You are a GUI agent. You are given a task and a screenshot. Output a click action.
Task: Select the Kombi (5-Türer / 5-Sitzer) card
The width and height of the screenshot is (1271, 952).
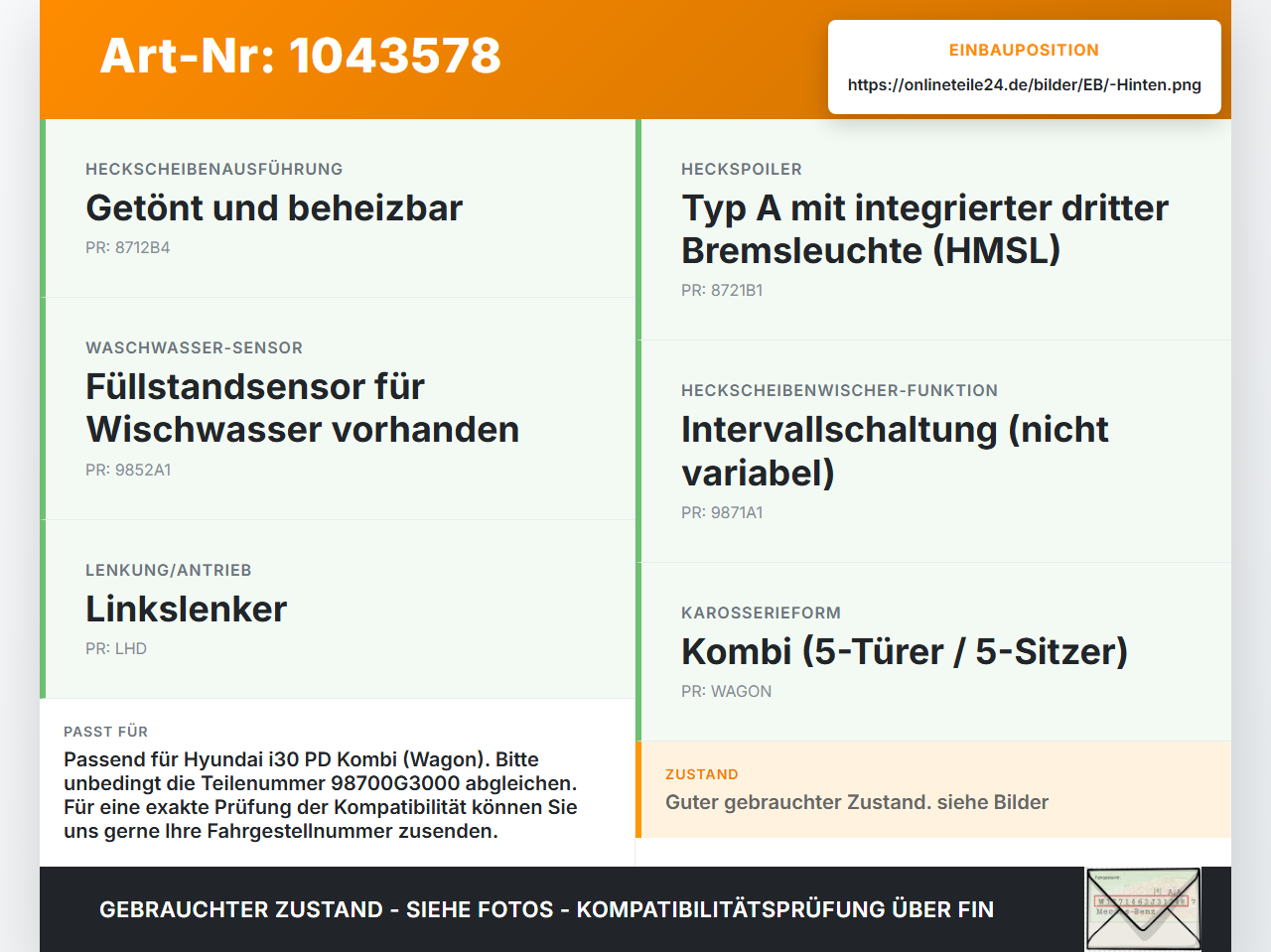[x=933, y=652]
